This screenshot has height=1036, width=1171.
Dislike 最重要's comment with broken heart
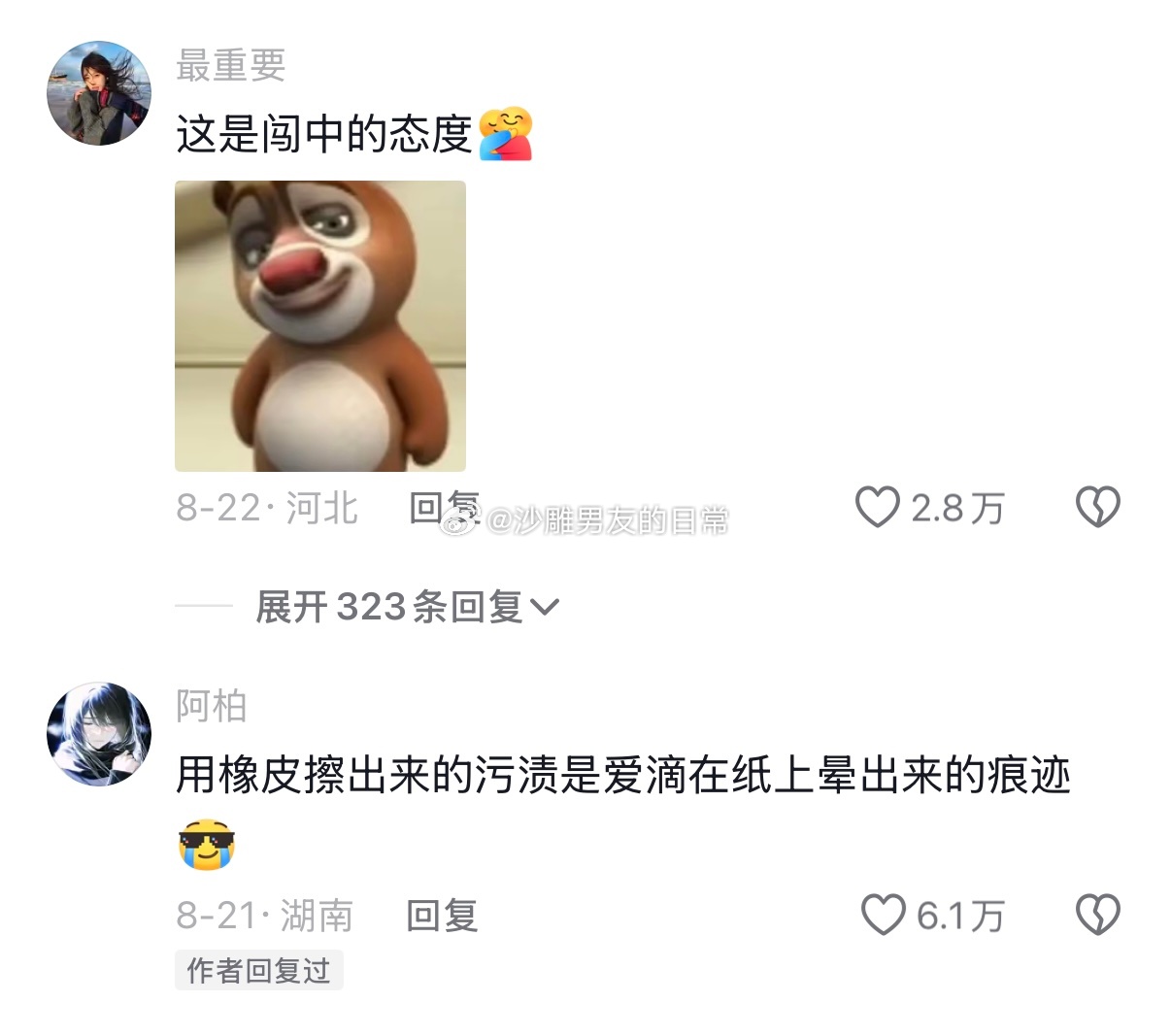(x=1098, y=507)
